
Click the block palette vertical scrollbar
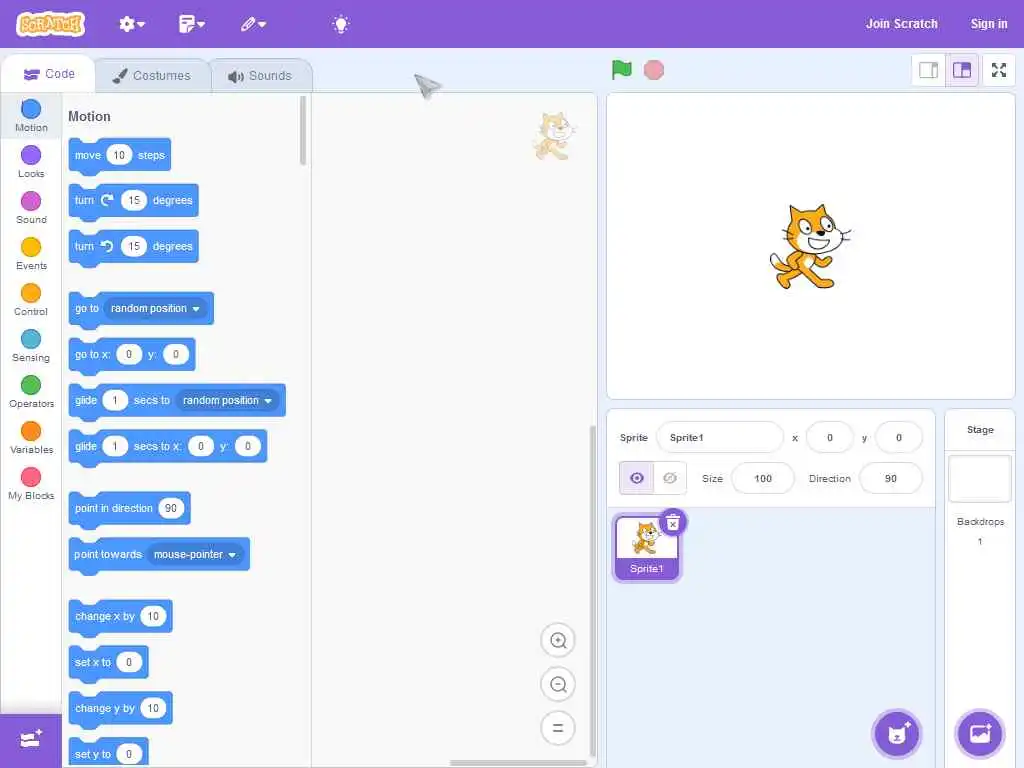[303, 131]
